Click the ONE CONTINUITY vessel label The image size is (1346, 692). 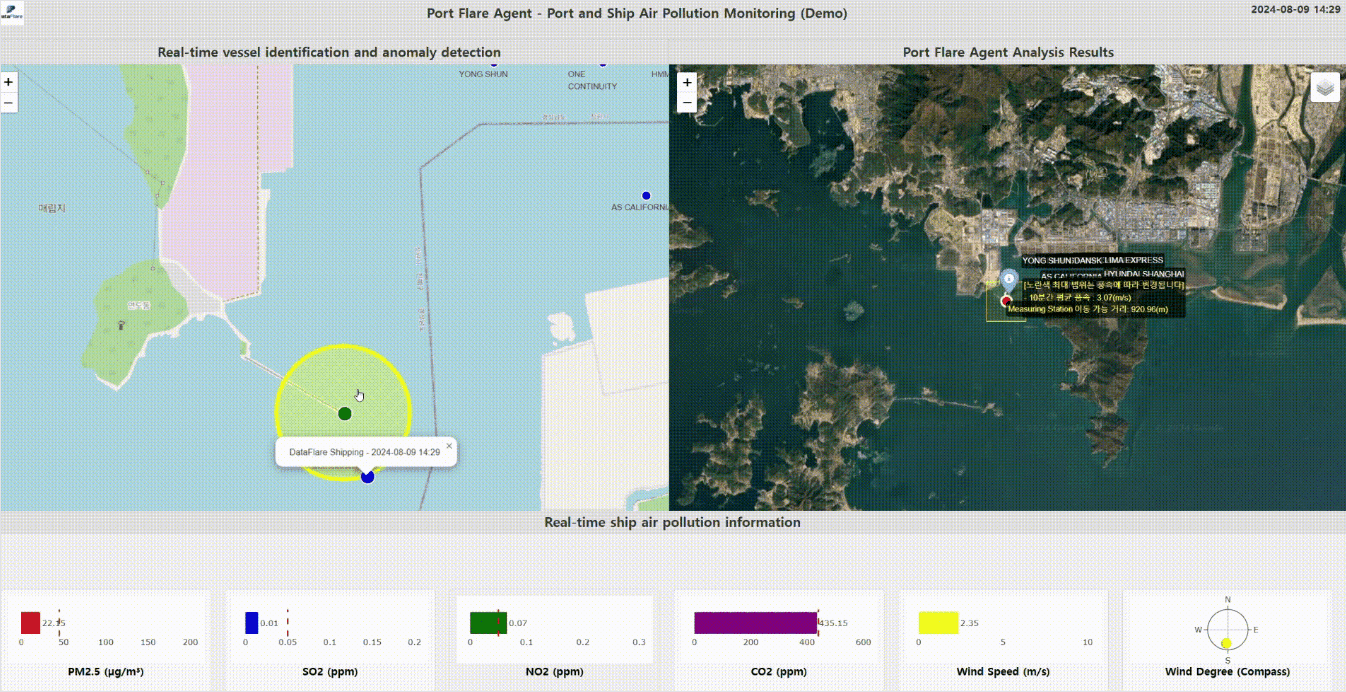point(592,80)
